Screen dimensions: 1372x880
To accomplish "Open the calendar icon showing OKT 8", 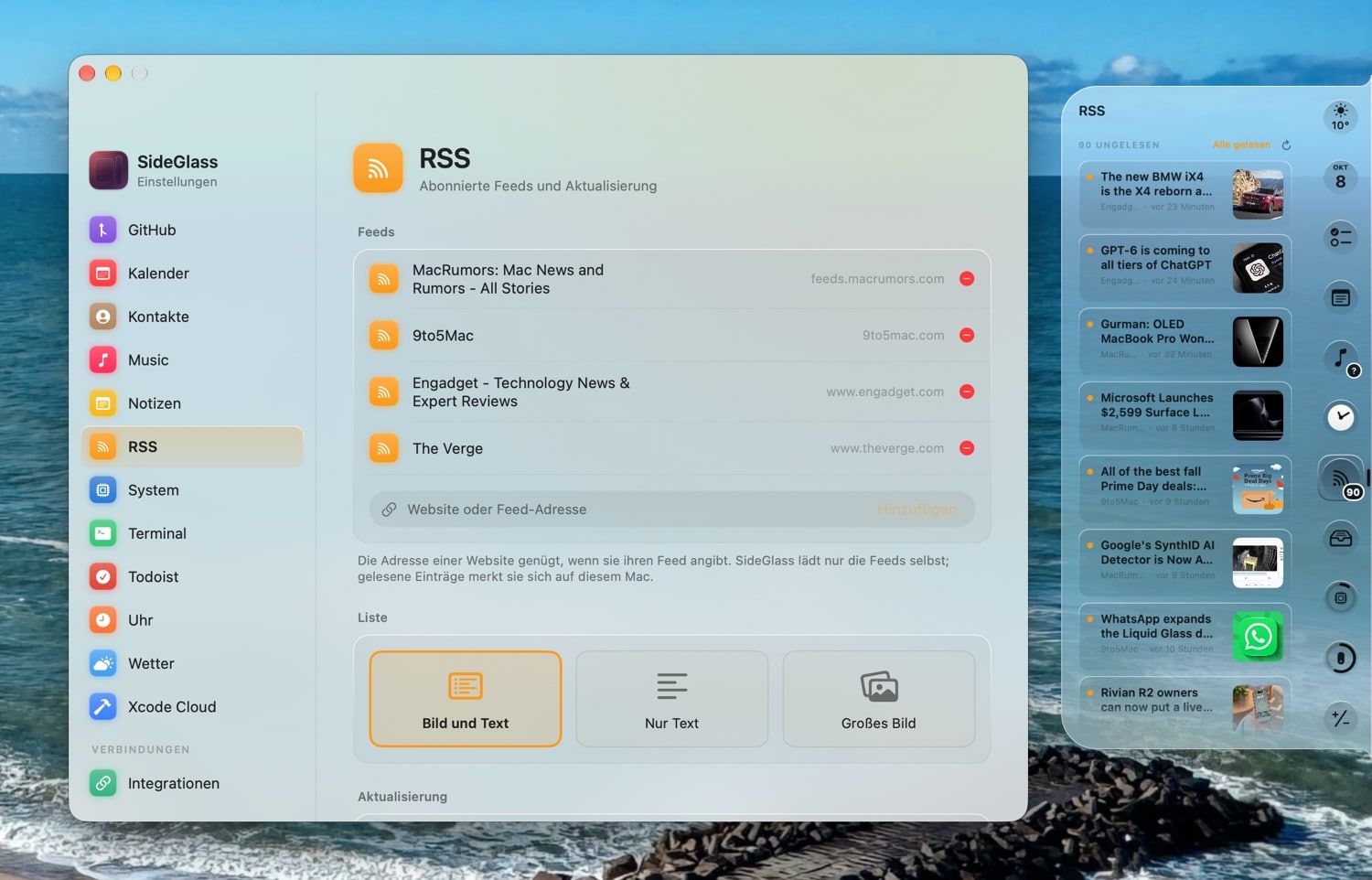I will 1341,177.
